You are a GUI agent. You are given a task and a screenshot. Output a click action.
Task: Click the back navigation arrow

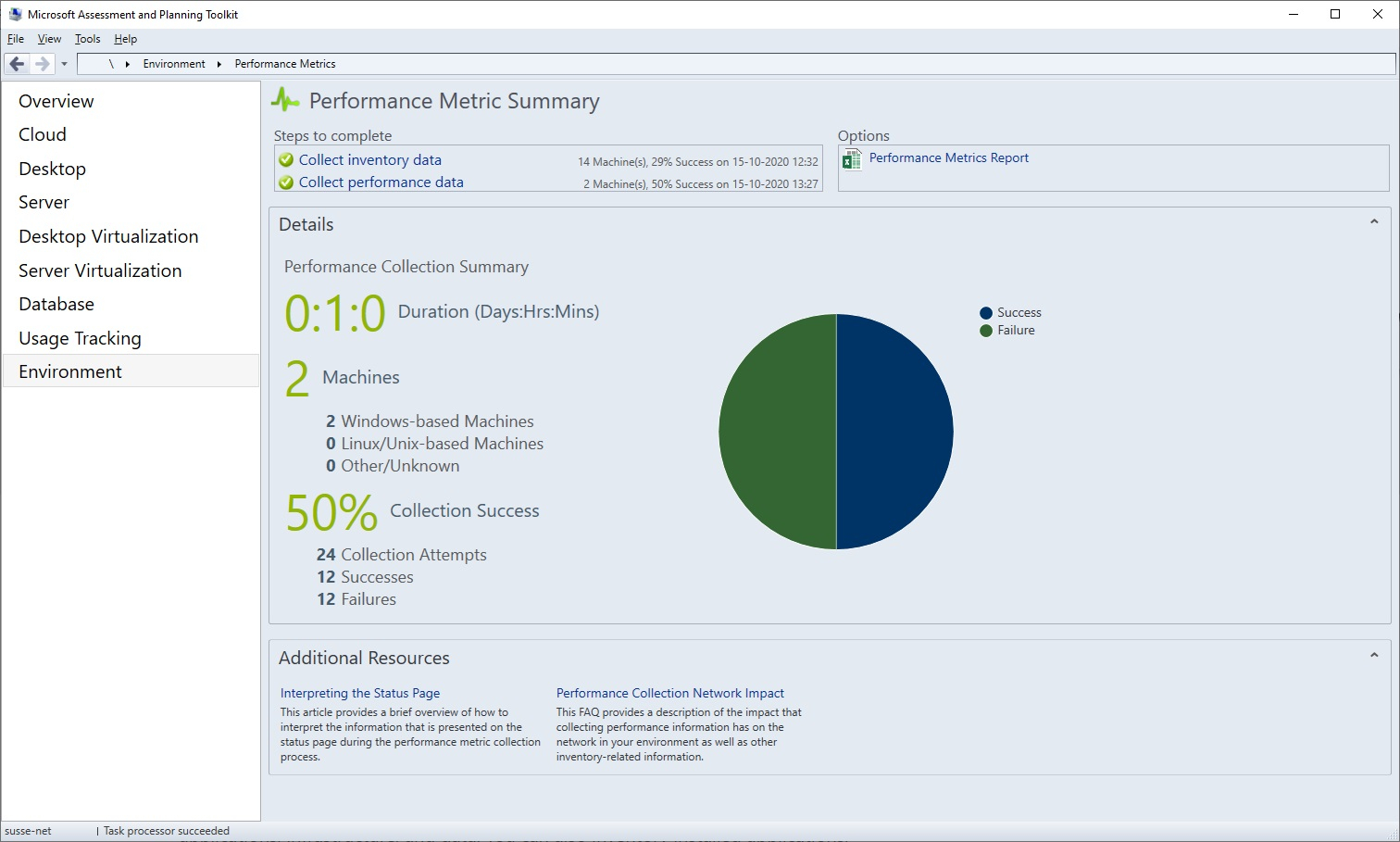(16, 63)
